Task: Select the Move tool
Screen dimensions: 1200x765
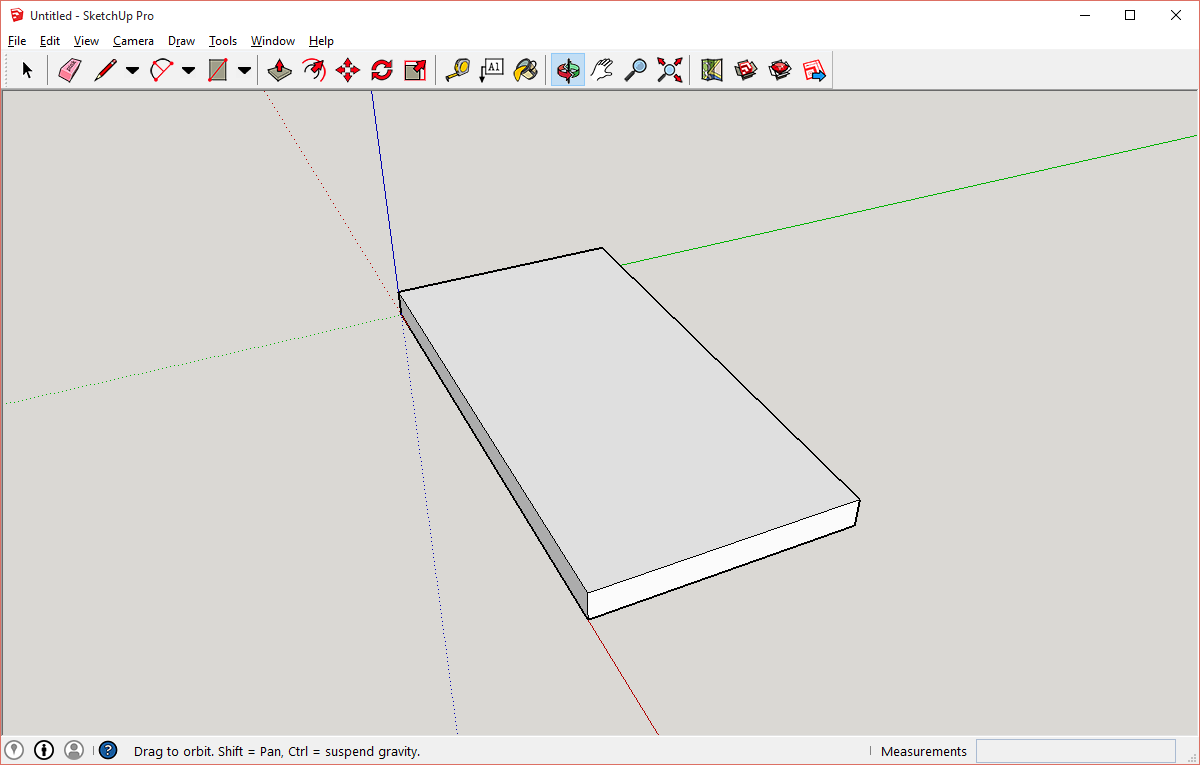Action: [x=348, y=70]
